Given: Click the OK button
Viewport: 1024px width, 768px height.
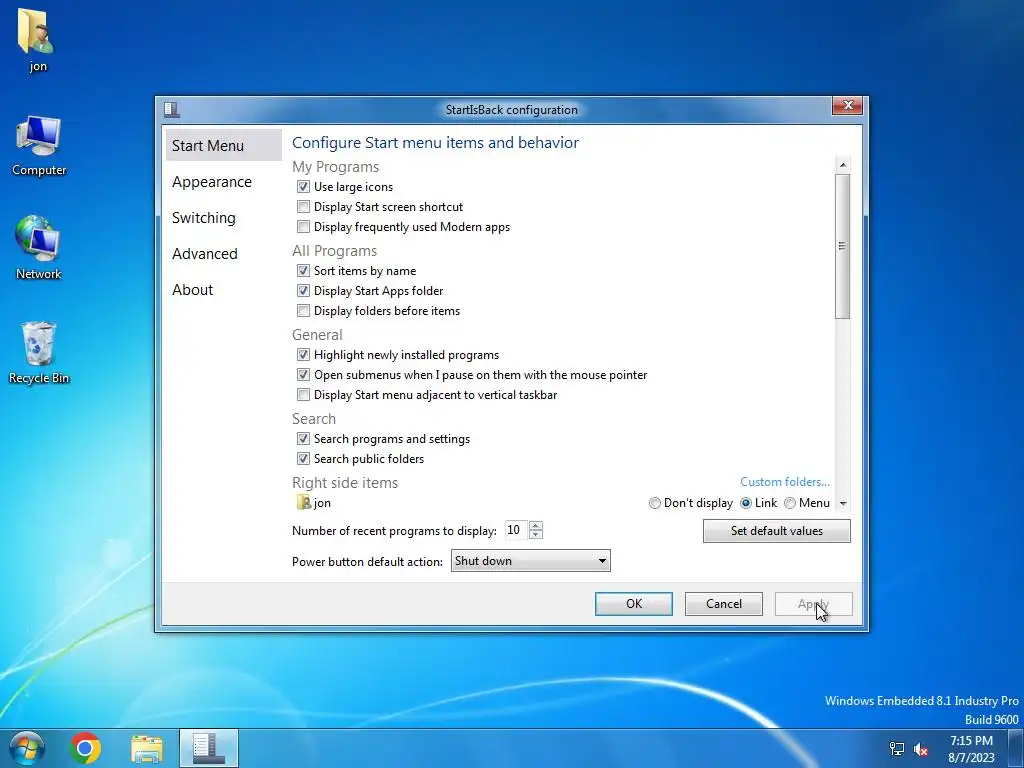Looking at the screenshot, I should 633,603.
